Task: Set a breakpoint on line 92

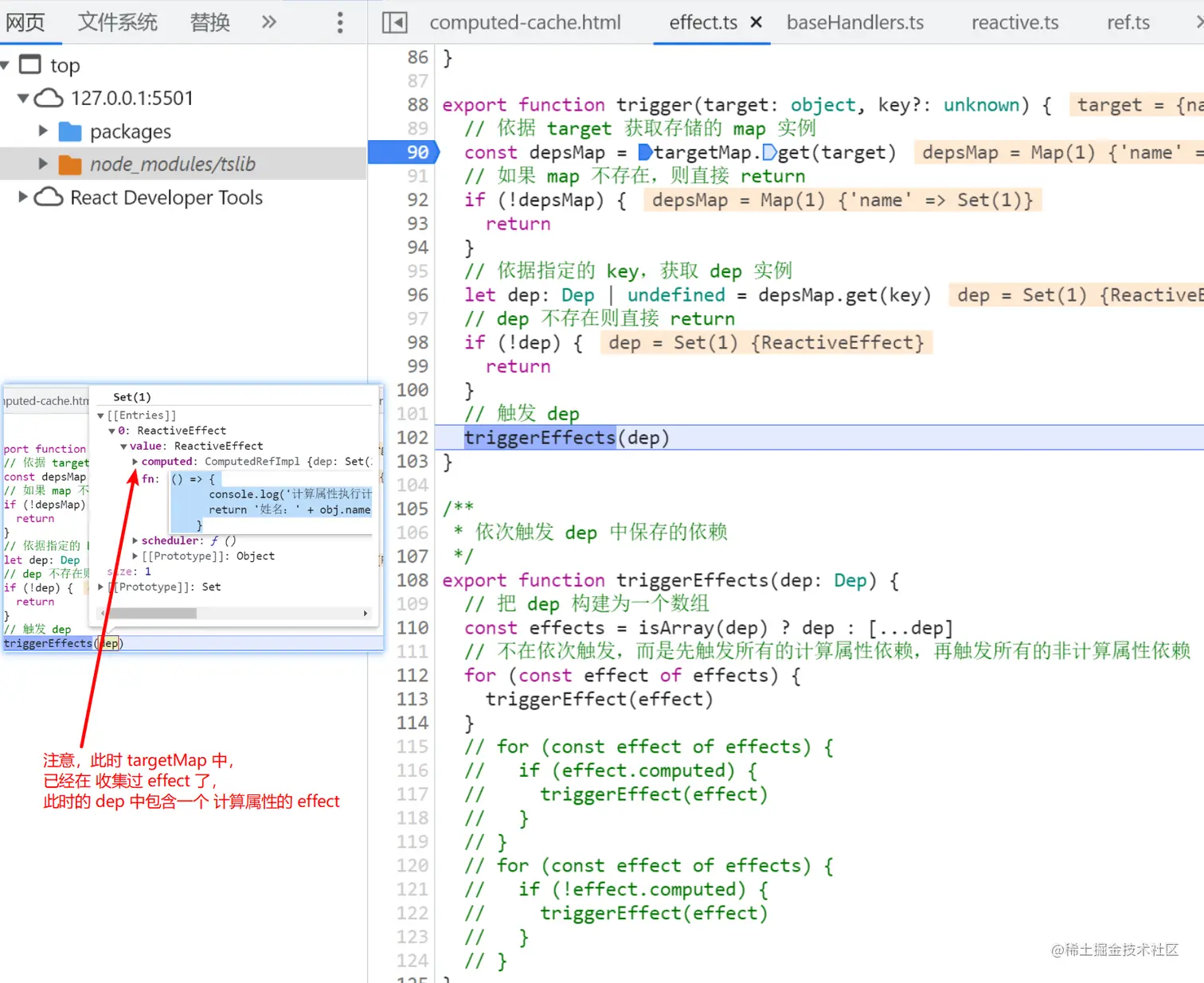Action: point(417,200)
